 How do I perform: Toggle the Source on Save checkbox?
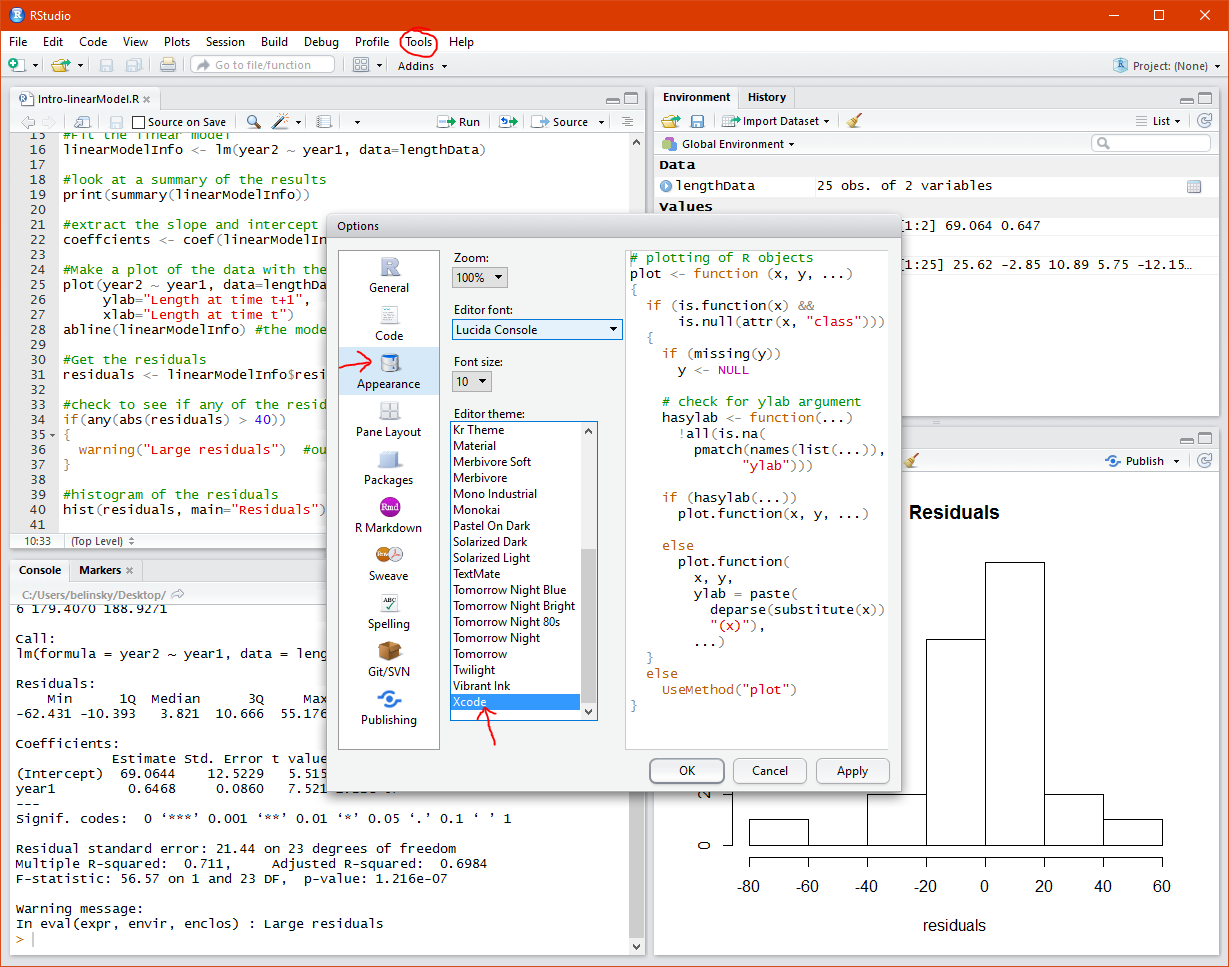pos(139,122)
